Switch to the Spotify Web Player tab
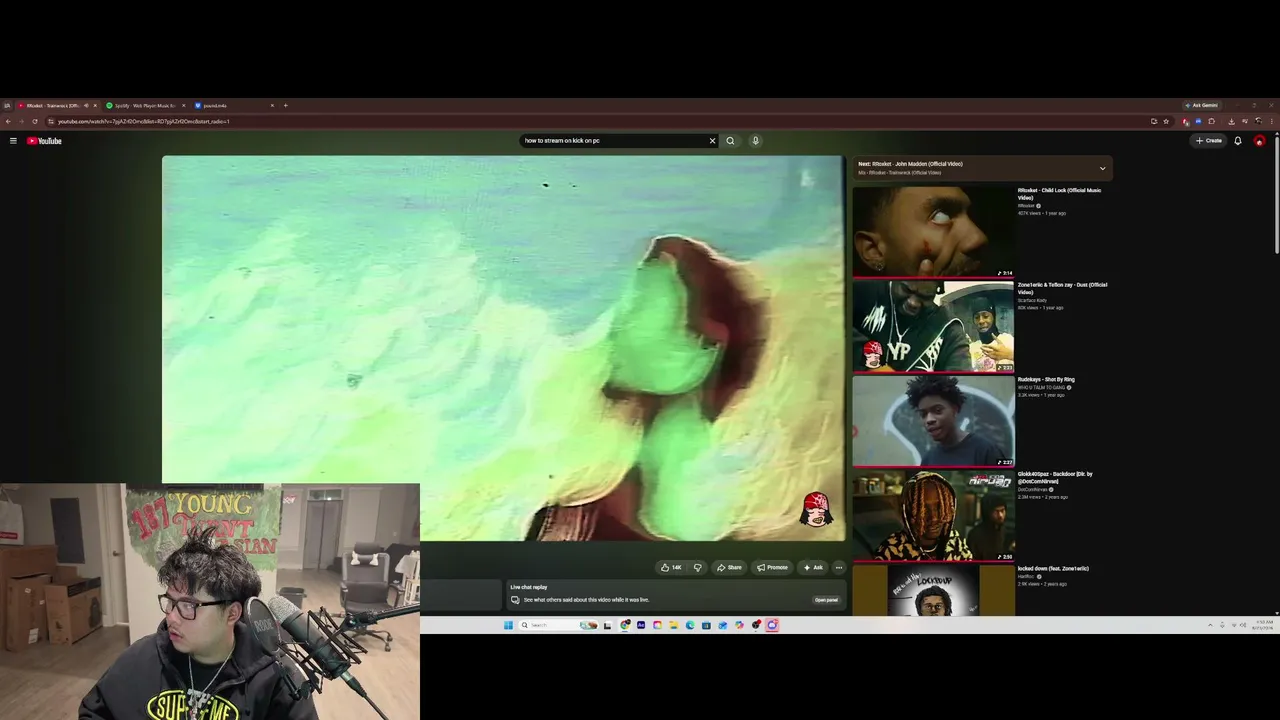 coord(144,106)
